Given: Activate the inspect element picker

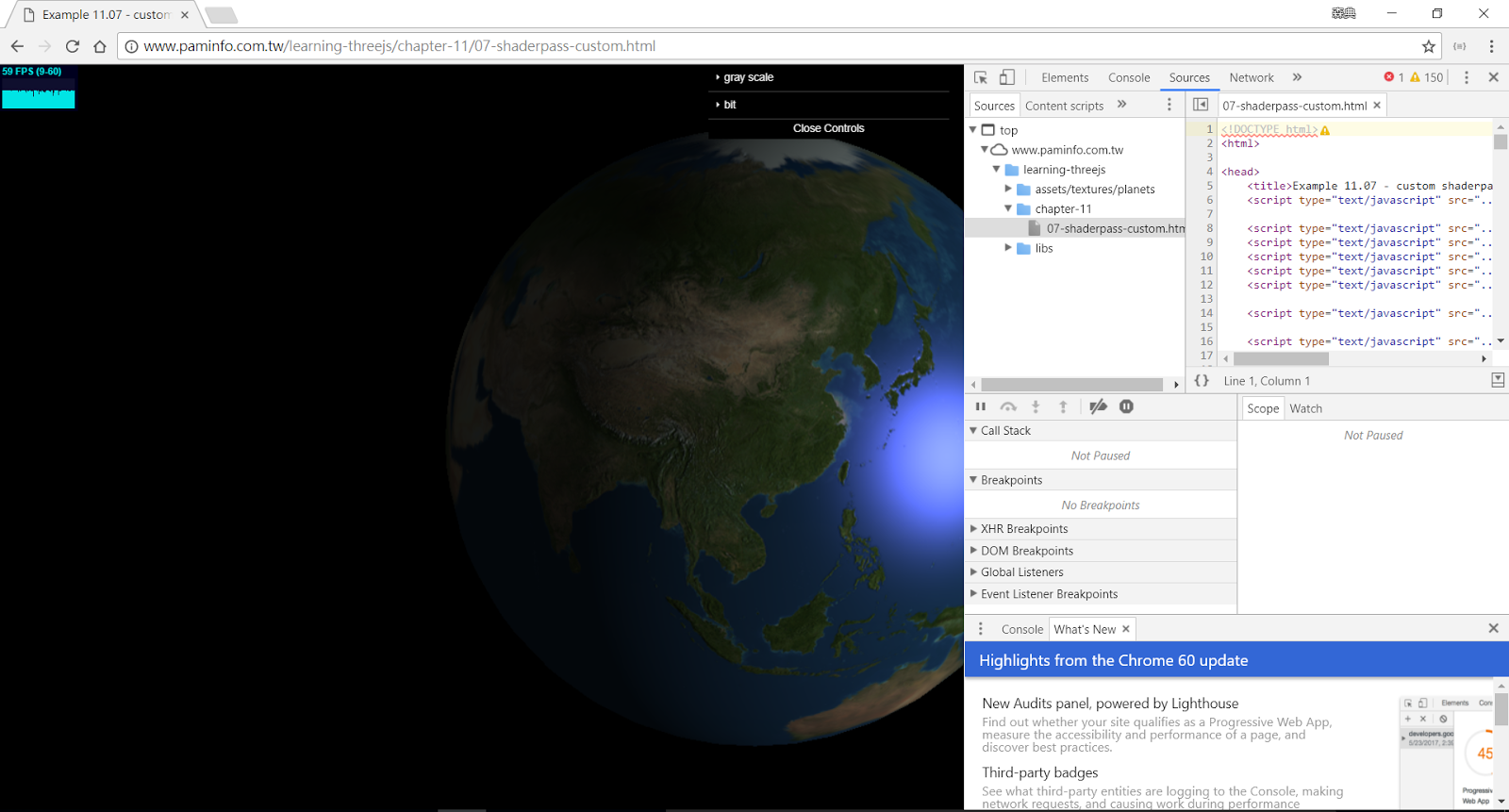Looking at the screenshot, I should pos(981,77).
